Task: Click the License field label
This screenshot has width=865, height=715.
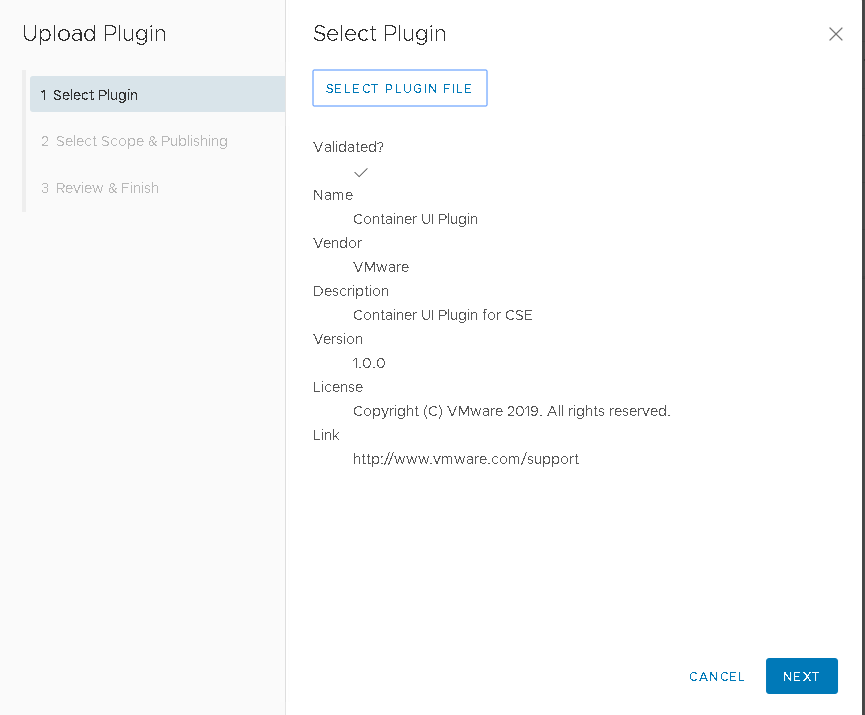Action: pos(338,387)
